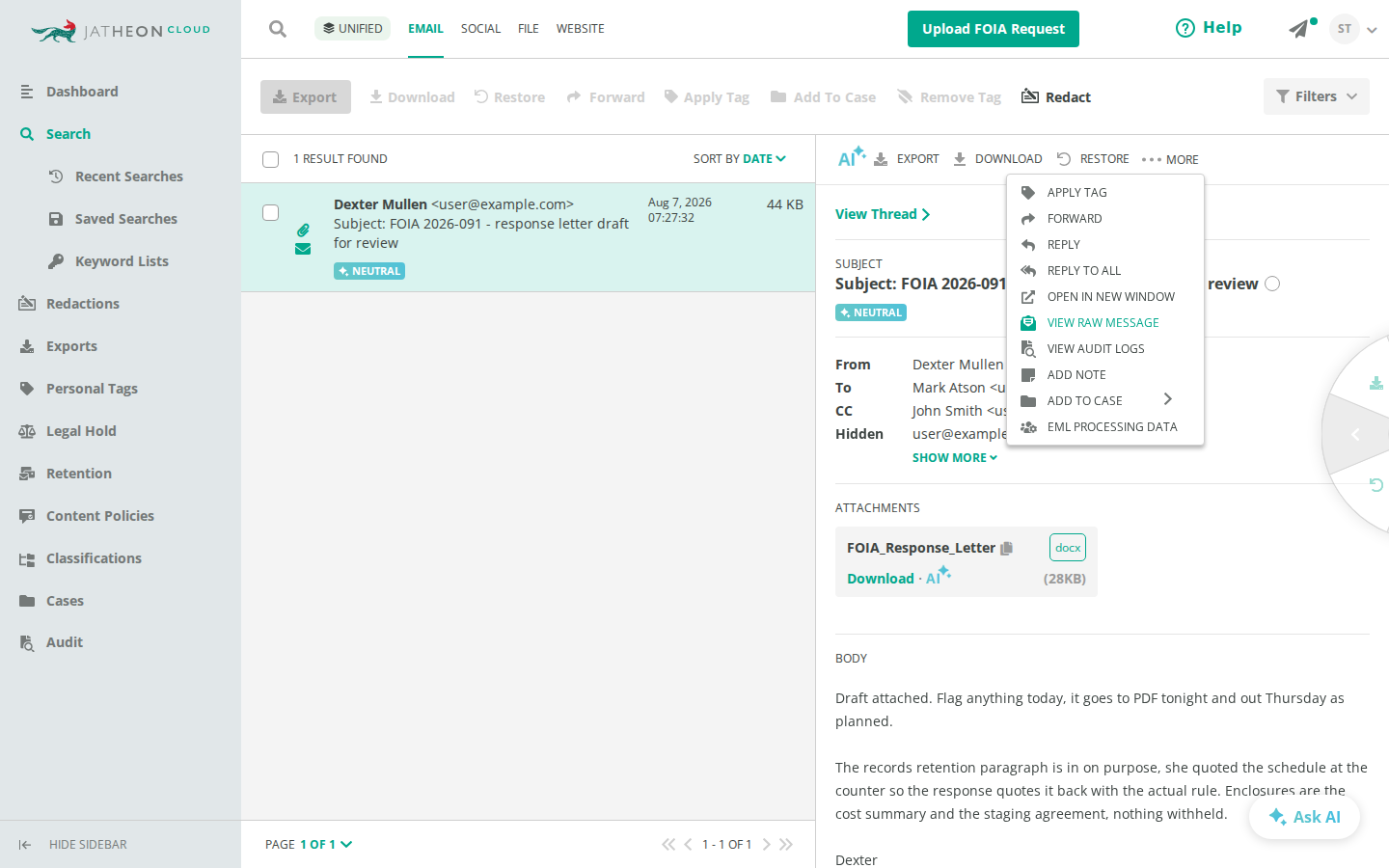
Task: Choose View Raw Message from menu
Action: coord(1105,322)
